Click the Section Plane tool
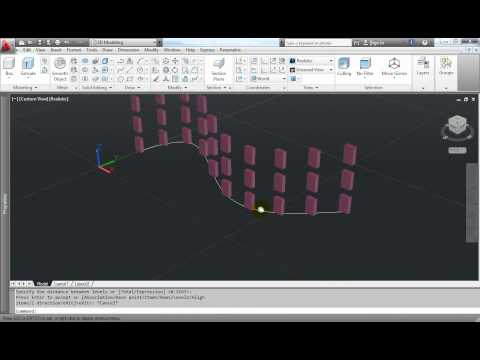 [x=219, y=69]
